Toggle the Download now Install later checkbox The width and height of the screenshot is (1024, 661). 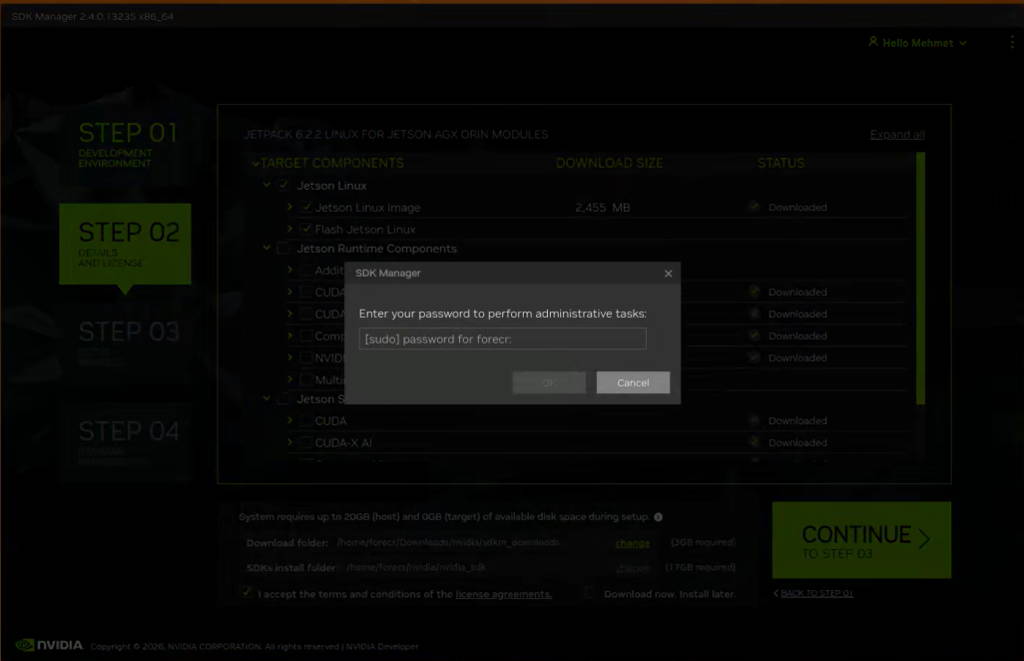click(588, 593)
